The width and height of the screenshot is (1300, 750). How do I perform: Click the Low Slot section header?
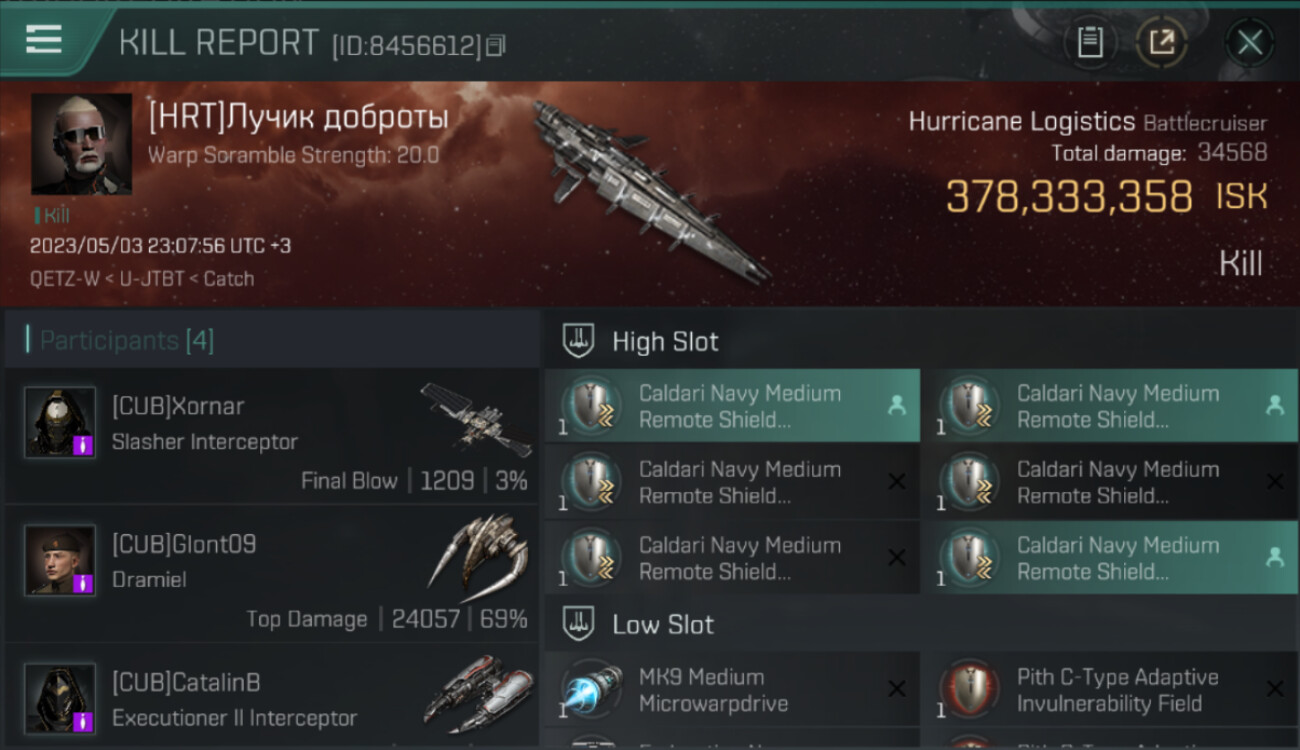[663, 625]
